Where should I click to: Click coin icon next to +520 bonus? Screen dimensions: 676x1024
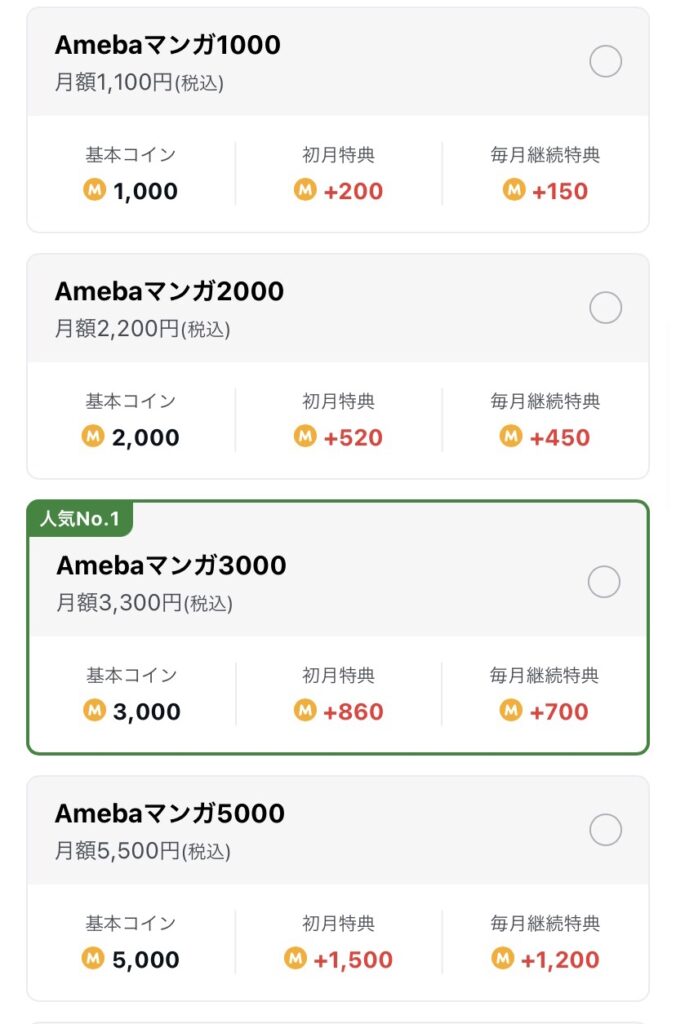[305, 436]
